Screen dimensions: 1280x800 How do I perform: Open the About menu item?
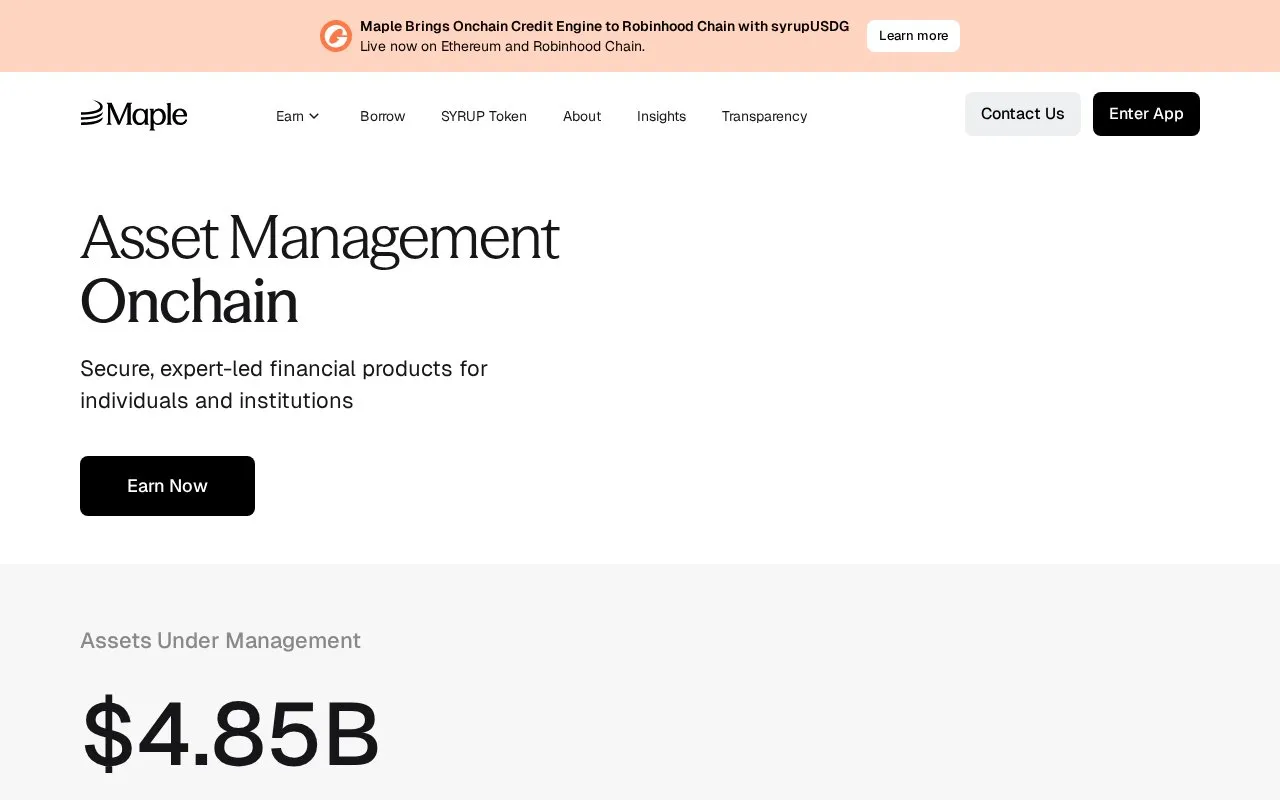point(582,116)
